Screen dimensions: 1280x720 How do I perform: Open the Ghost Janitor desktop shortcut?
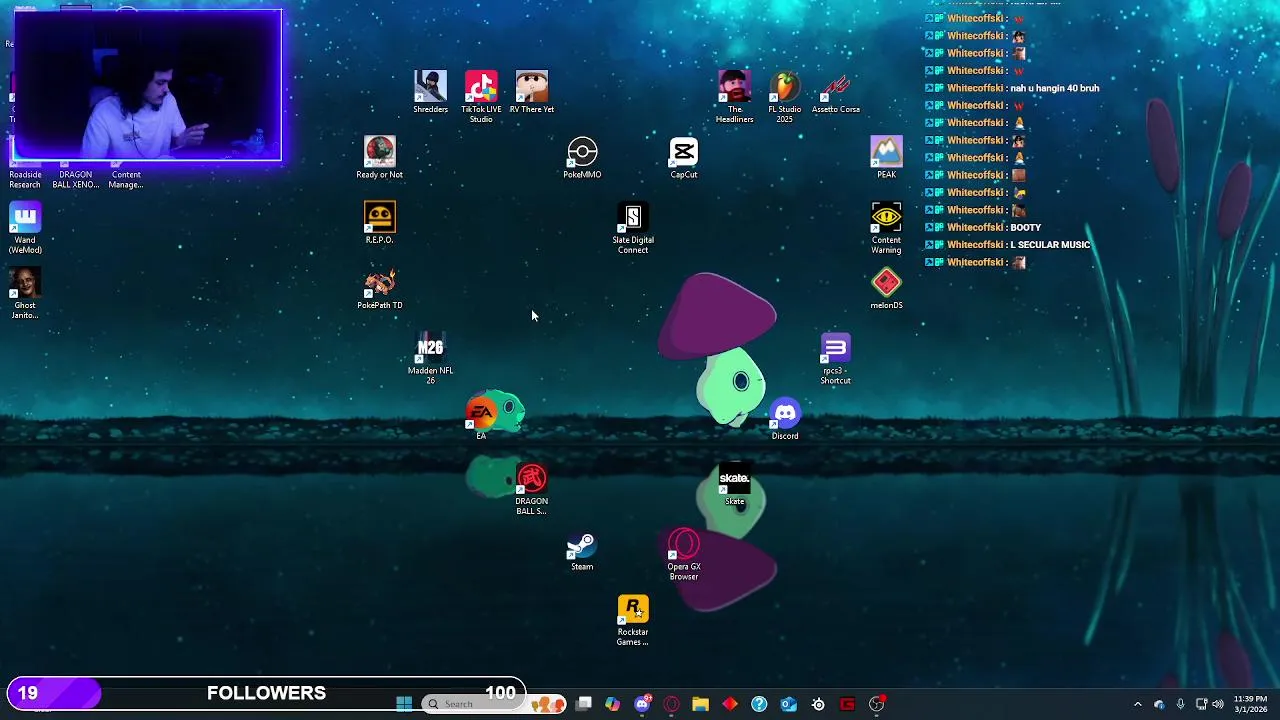[25, 293]
